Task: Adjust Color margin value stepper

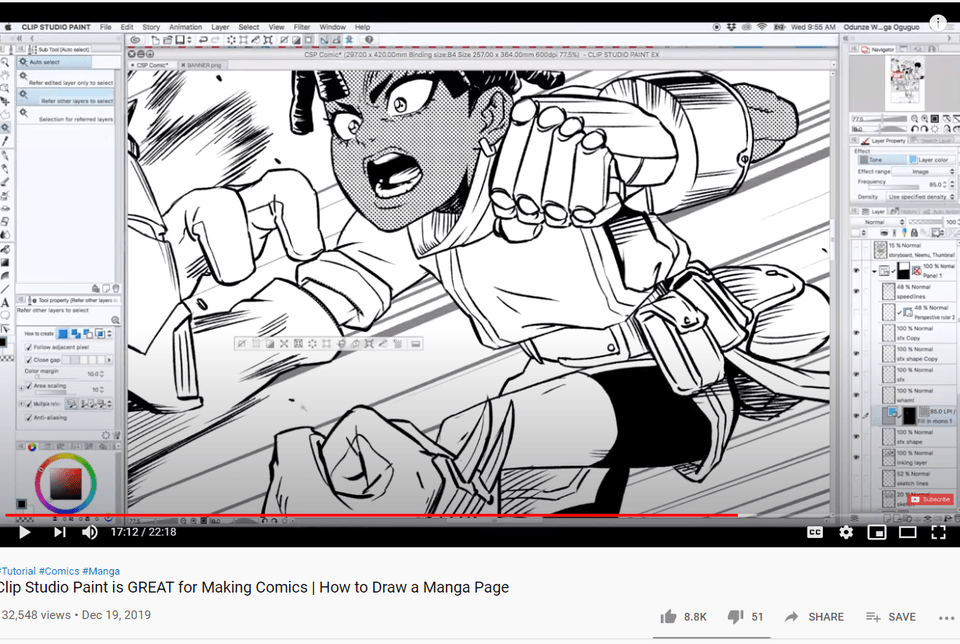Action: click(102, 373)
